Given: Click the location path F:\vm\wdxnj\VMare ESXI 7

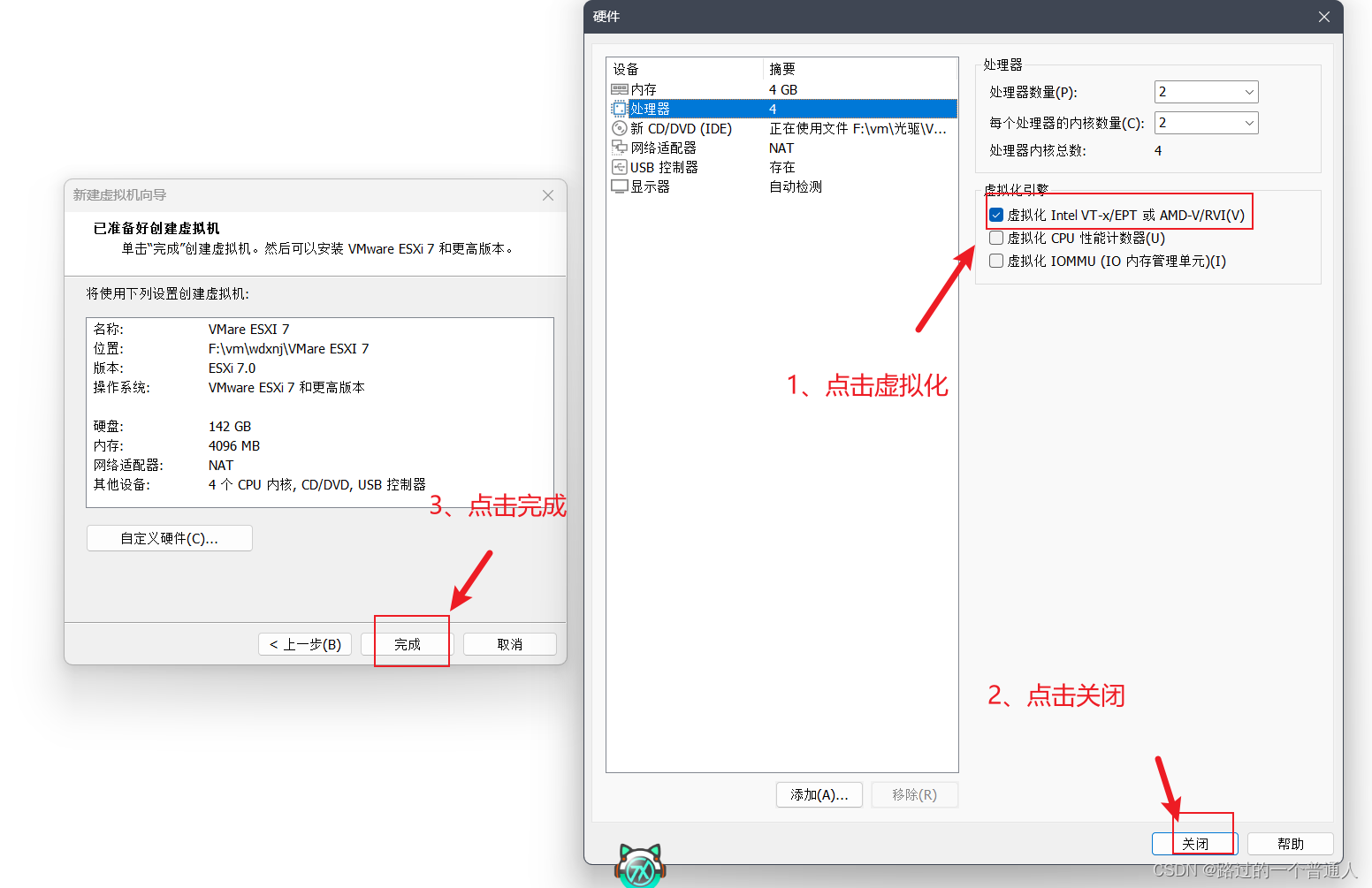Looking at the screenshot, I should click(x=289, y=348).
